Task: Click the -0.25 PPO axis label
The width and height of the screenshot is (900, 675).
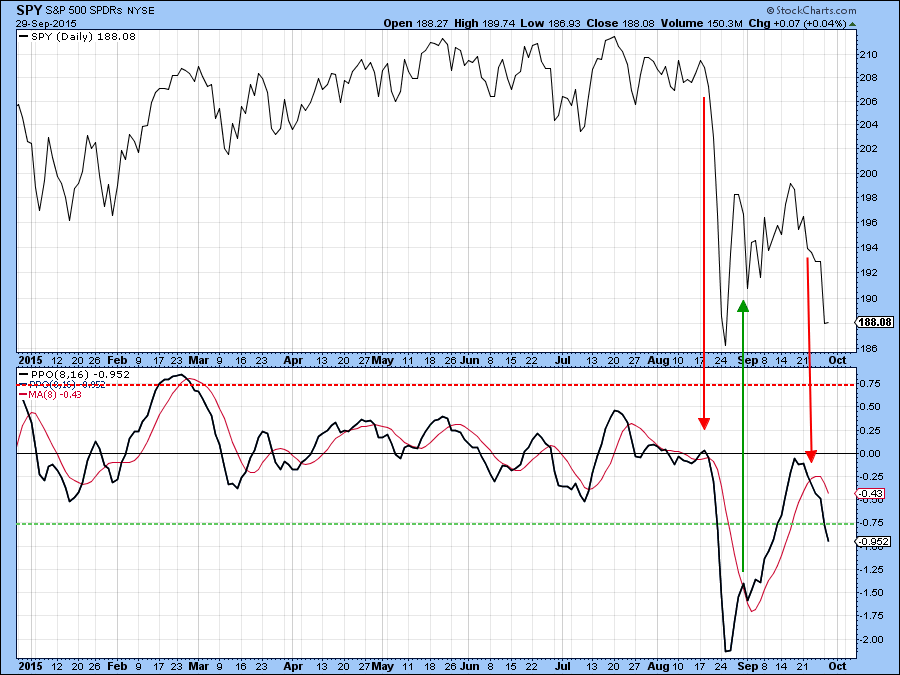Action: point(870,476)
